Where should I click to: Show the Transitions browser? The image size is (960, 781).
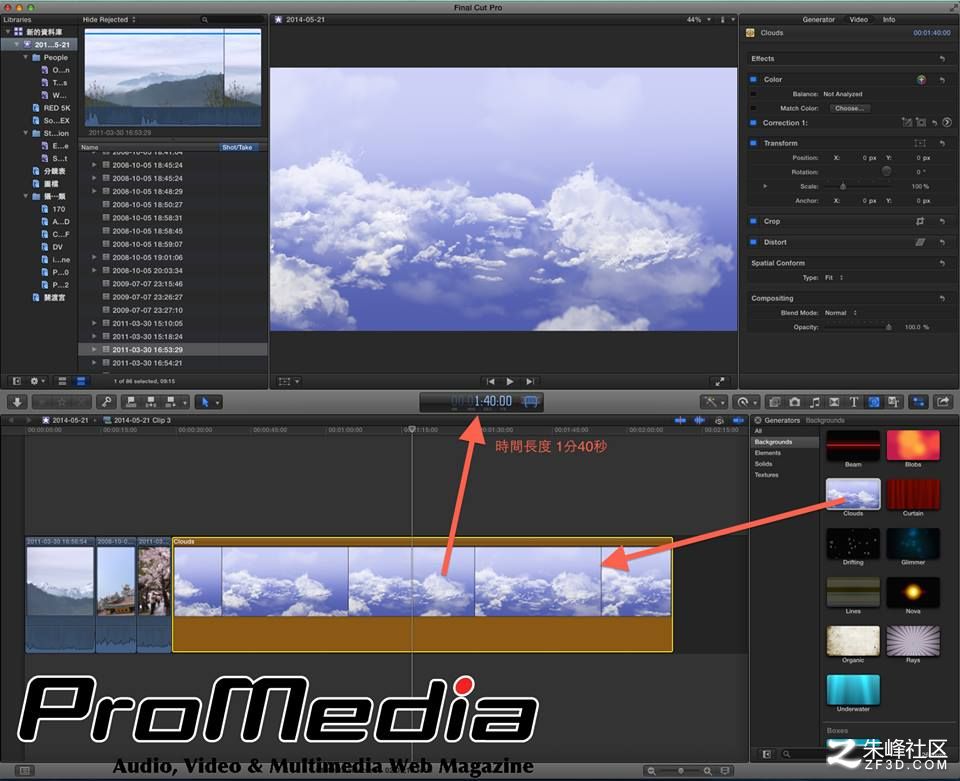tap(834, 402)
